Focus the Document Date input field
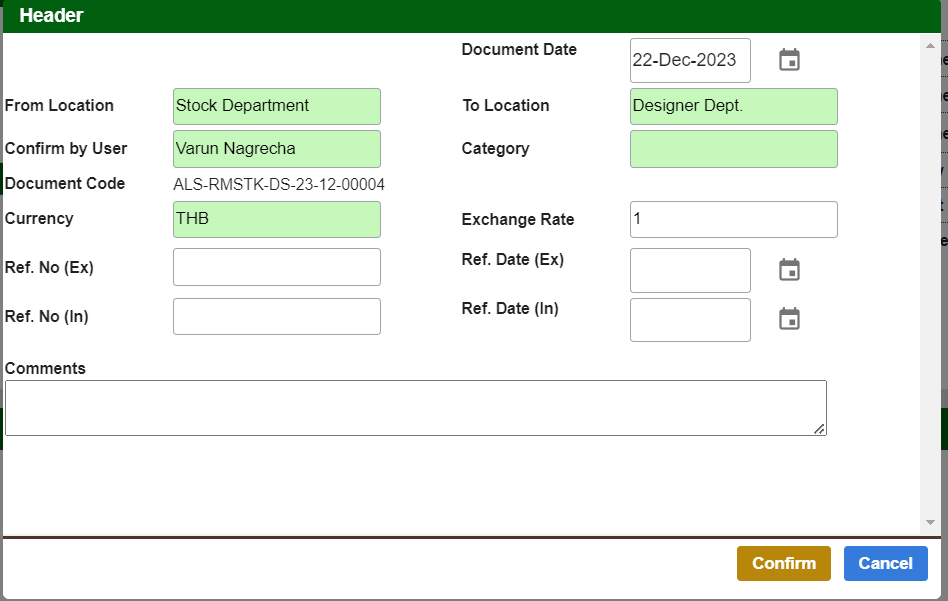 690,60
